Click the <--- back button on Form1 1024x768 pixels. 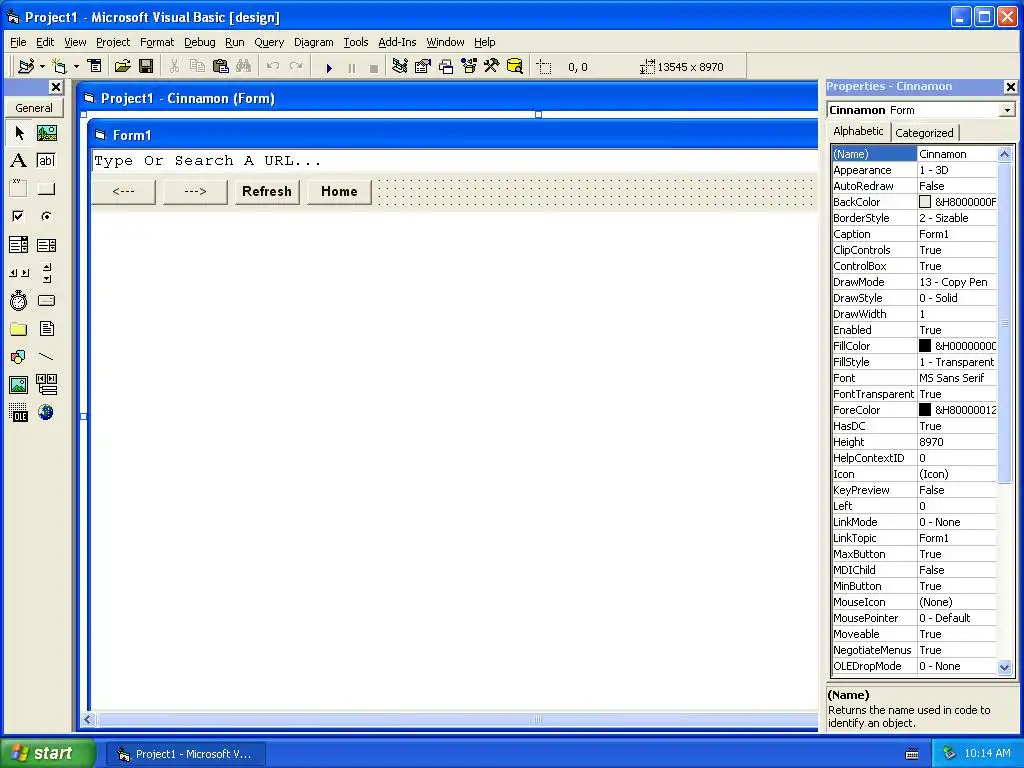pyautogui.click(x=123, y=191)
